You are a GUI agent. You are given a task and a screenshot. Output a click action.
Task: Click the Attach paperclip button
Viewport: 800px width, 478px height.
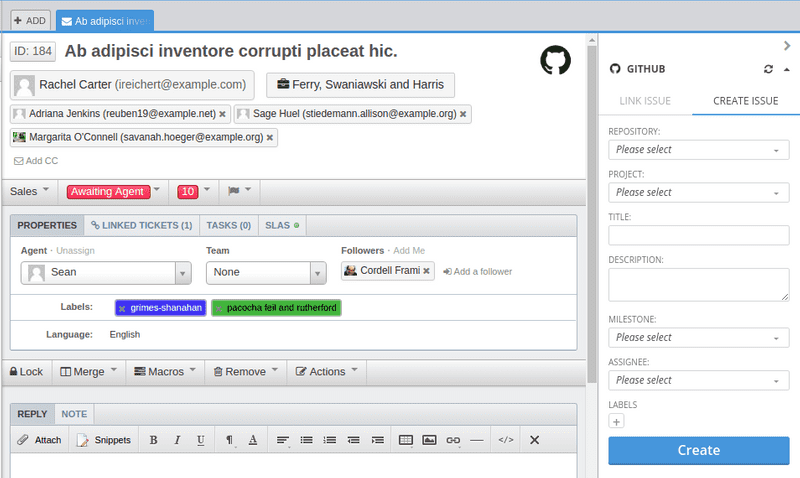pos(39,440)
